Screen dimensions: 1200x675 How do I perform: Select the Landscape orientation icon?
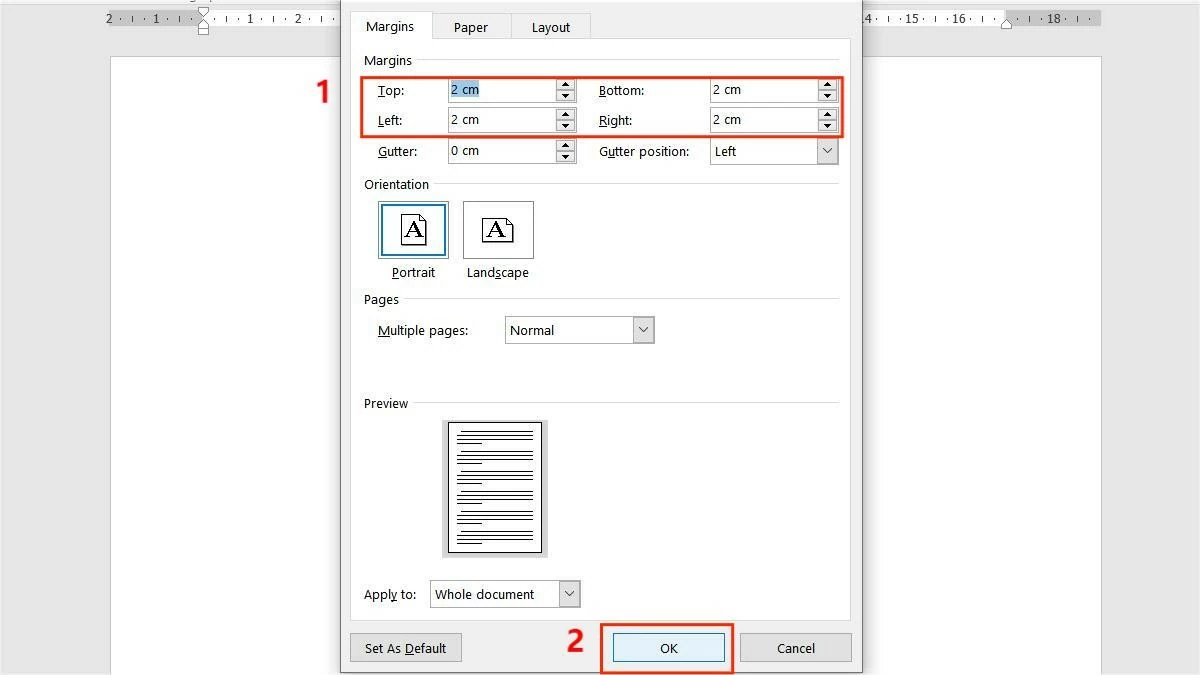[x=497, y=229]
